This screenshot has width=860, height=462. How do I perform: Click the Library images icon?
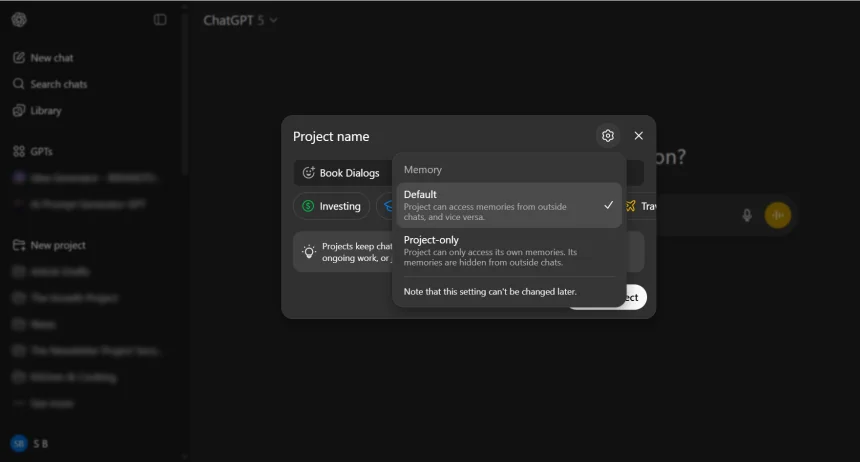click(x=19, y=110)
